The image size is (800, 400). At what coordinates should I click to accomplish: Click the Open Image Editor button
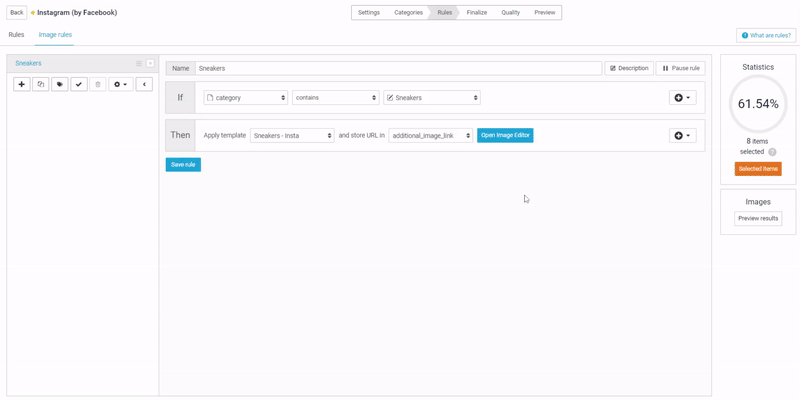tap(505, 135)
